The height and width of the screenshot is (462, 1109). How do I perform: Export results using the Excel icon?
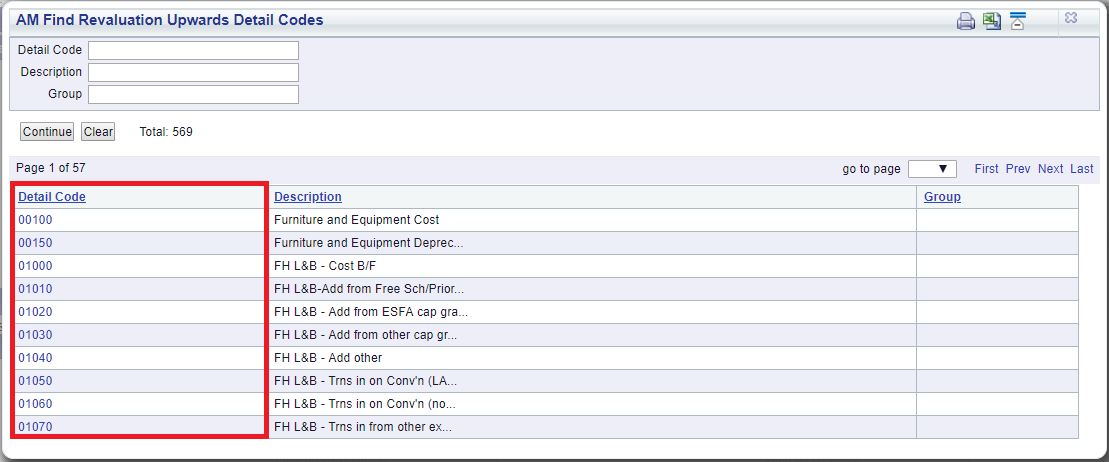[992, 21]
